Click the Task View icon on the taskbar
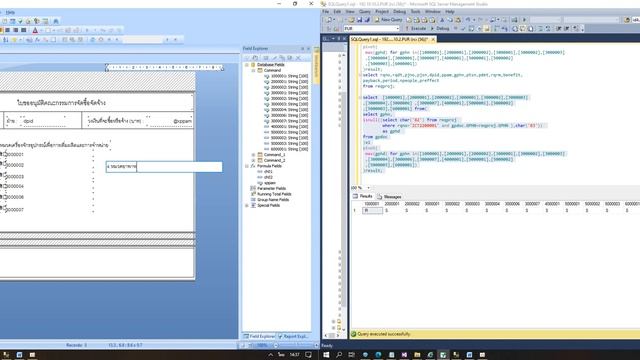Screen dimensions: 640x360 pos(351,355)
